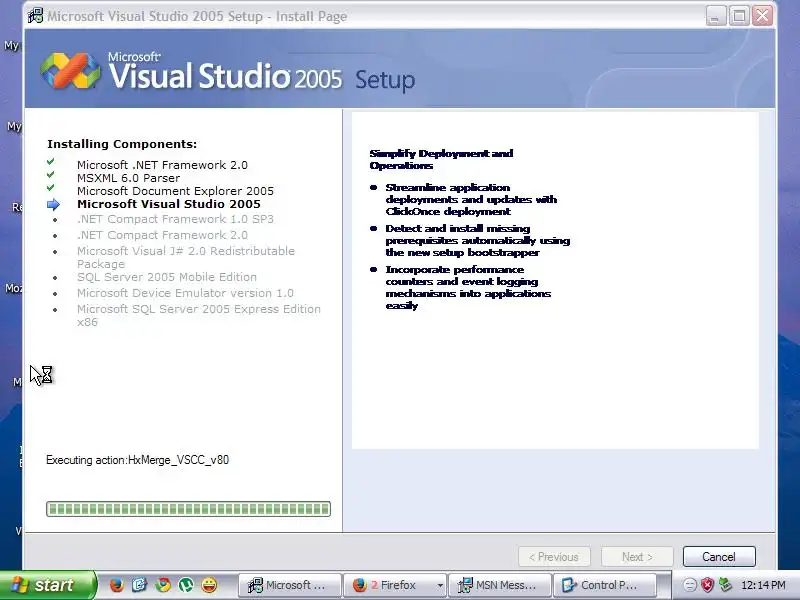Expand Firefox taskbar group dropdown arrow
Image resolution: width=800 pixels, height=600 pixels.
(440, 585)
